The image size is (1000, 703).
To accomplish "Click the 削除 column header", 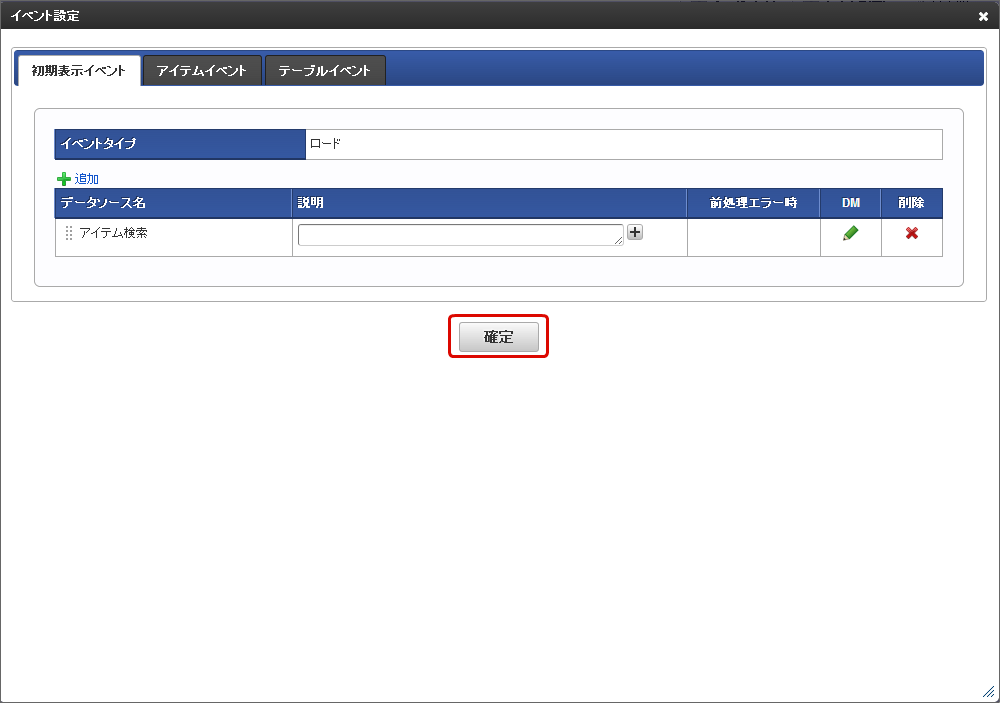I will tap(911, 203).
